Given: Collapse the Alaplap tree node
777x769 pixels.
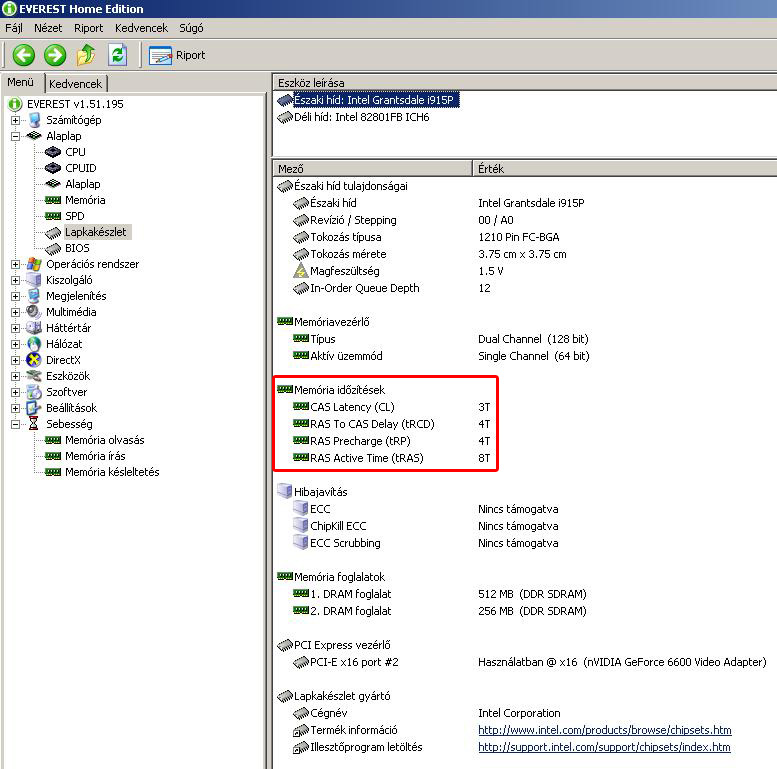Looking at the screenshot, I should (x=15, y=136).
